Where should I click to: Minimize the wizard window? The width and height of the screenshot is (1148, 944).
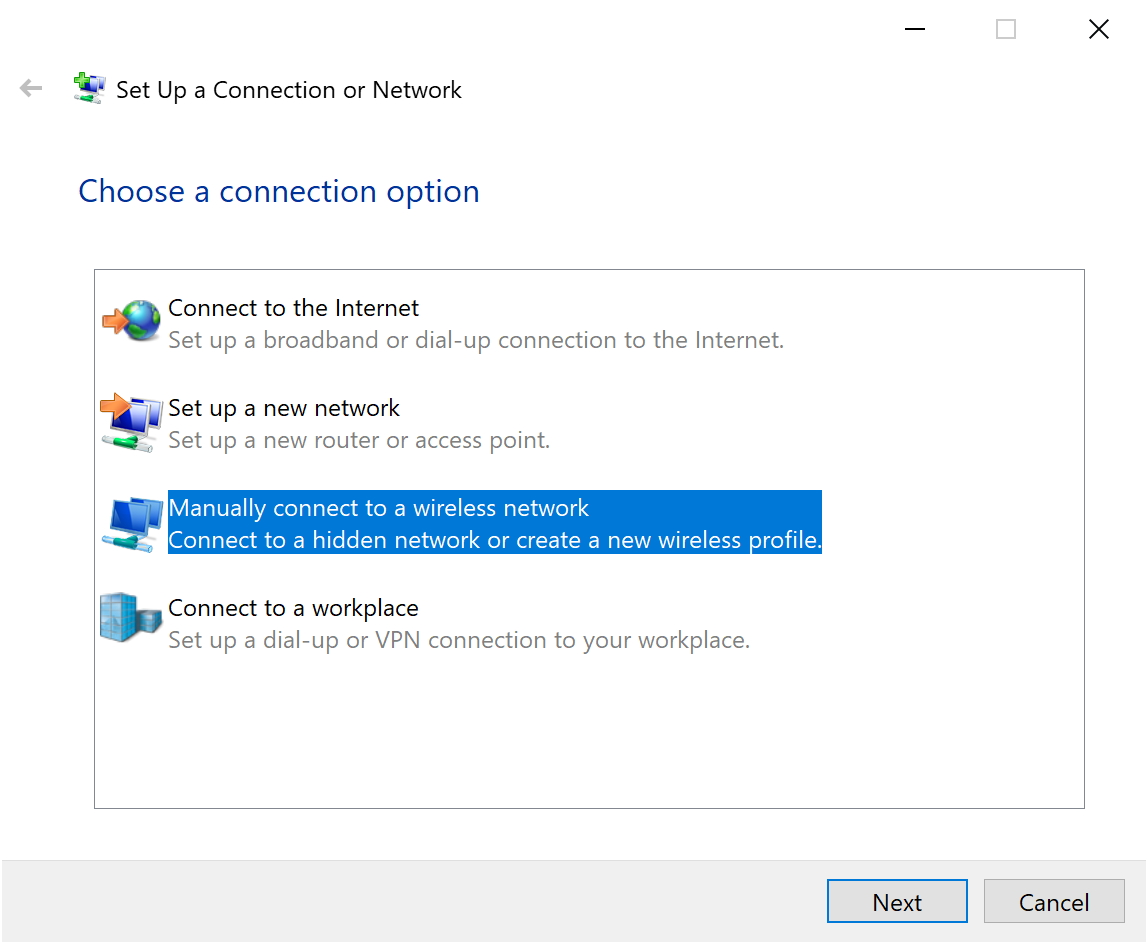click(x=914, y=29)
